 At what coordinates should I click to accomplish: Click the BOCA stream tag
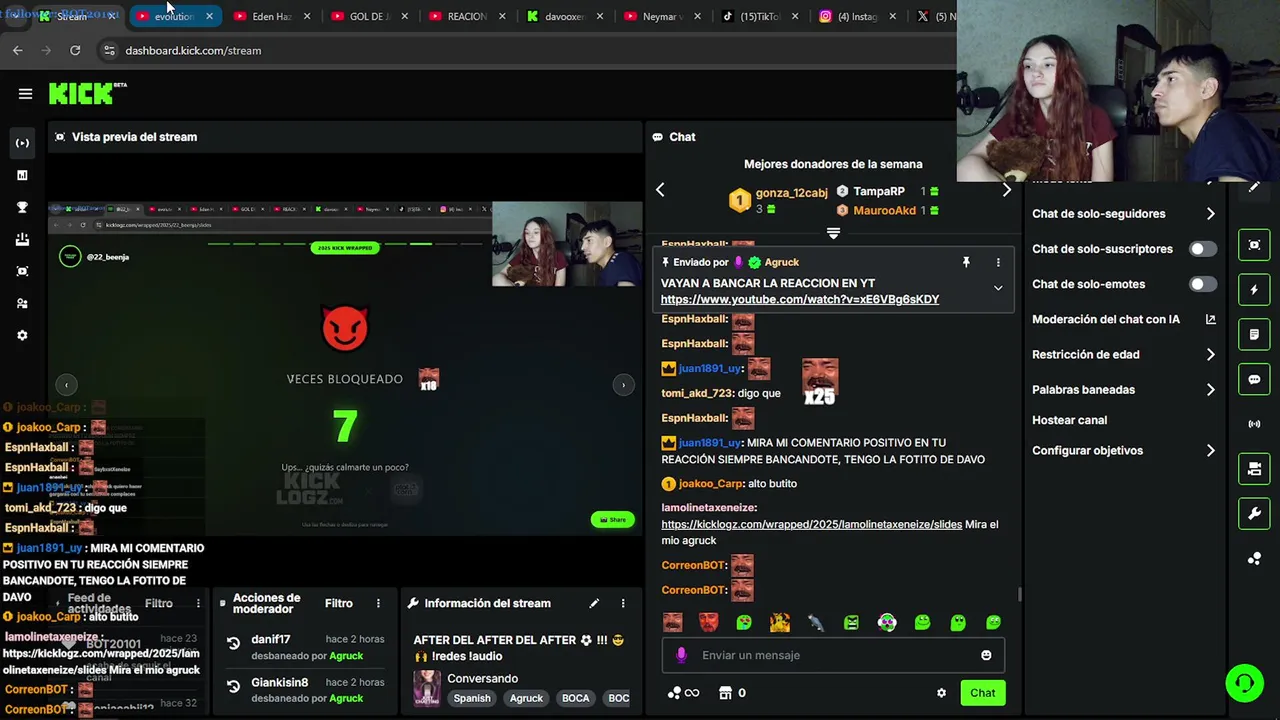tap(575, 698)
